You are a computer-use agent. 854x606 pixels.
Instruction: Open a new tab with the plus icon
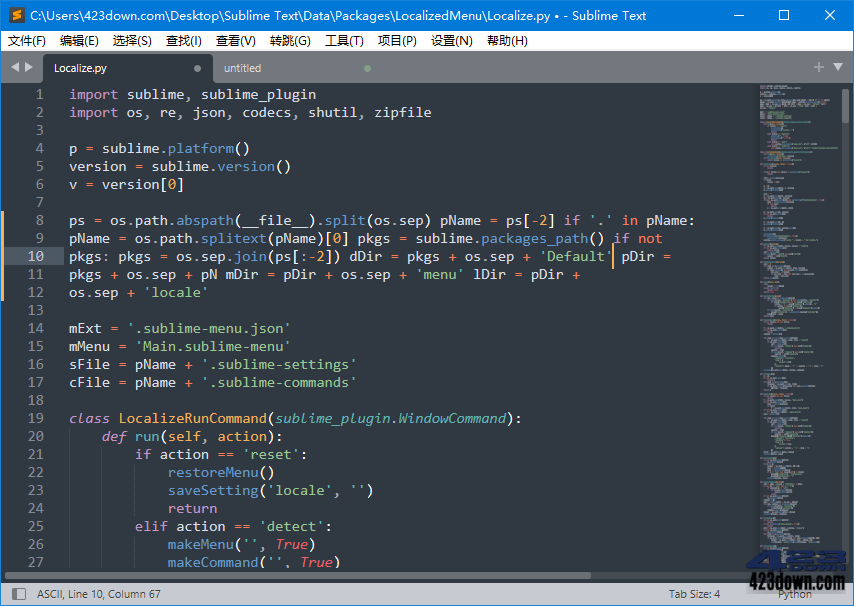click(819, 68)
